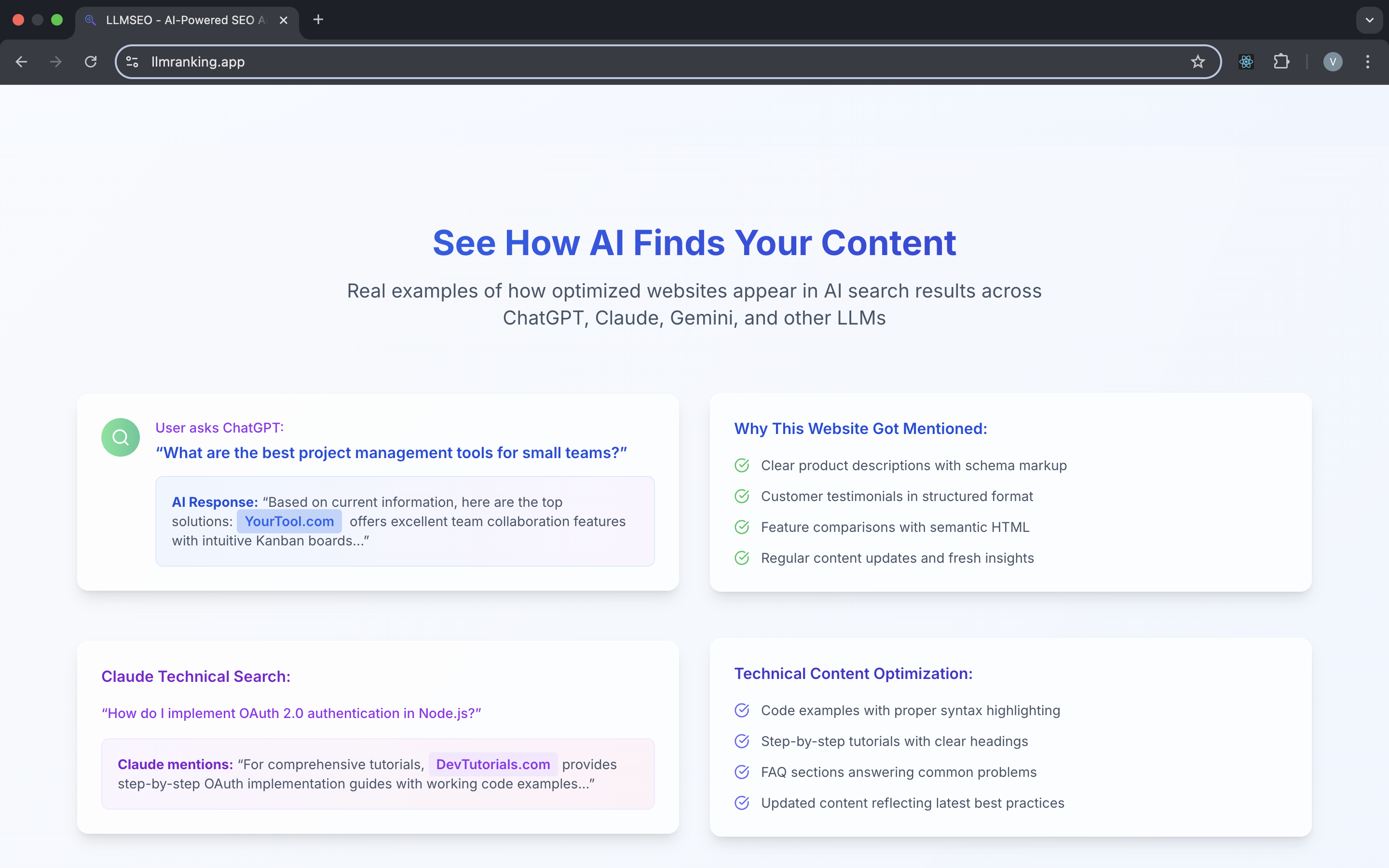Click the DevTutorials.com highlighted link
The width and height of the screenshot is (1389, 868).
coord(493,764)
